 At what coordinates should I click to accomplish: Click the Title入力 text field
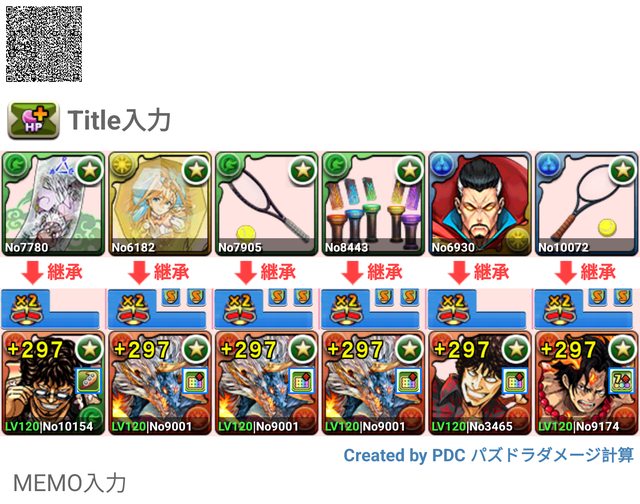click(119, 120)
